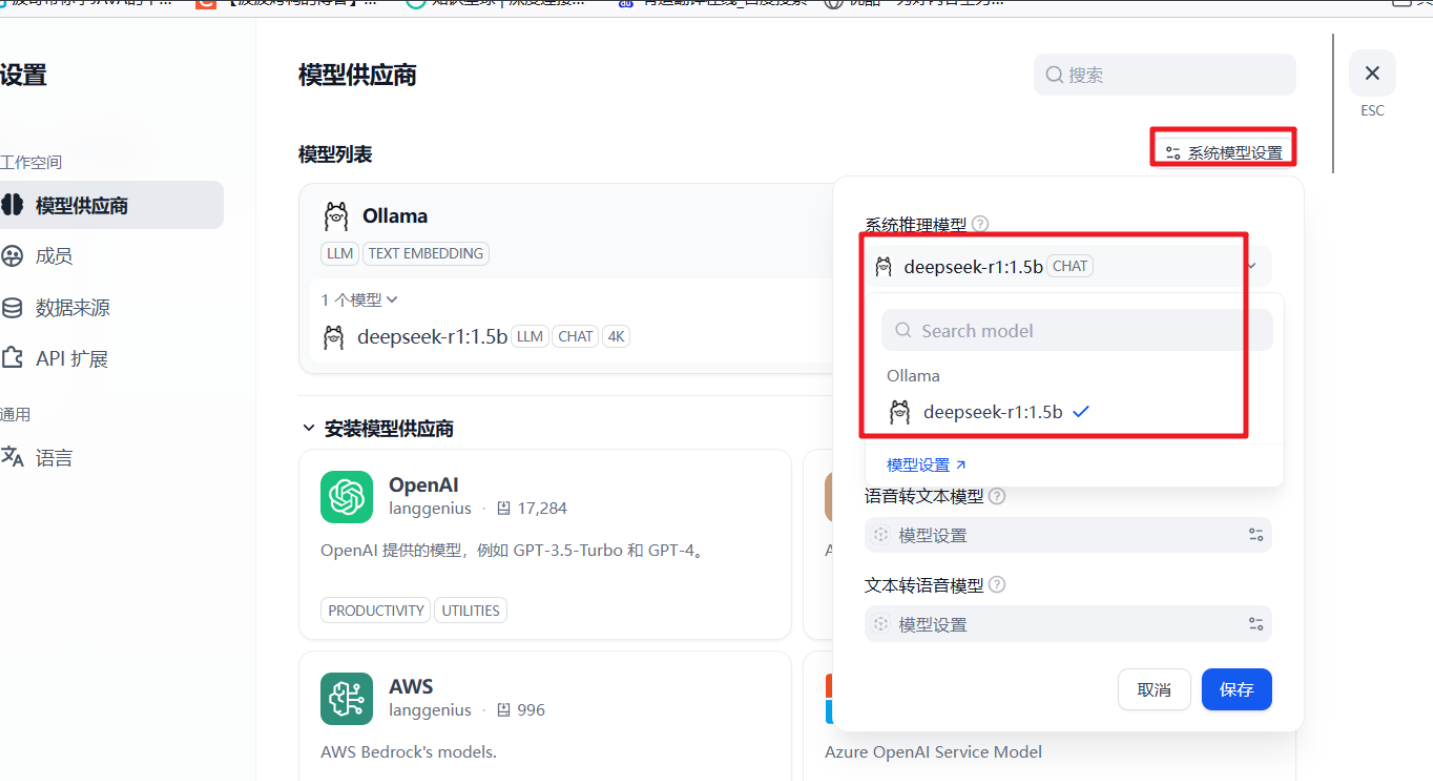
Task: Click the llama icon beside deepseek-r1:1.5b in model list
Action: point(334,337)
